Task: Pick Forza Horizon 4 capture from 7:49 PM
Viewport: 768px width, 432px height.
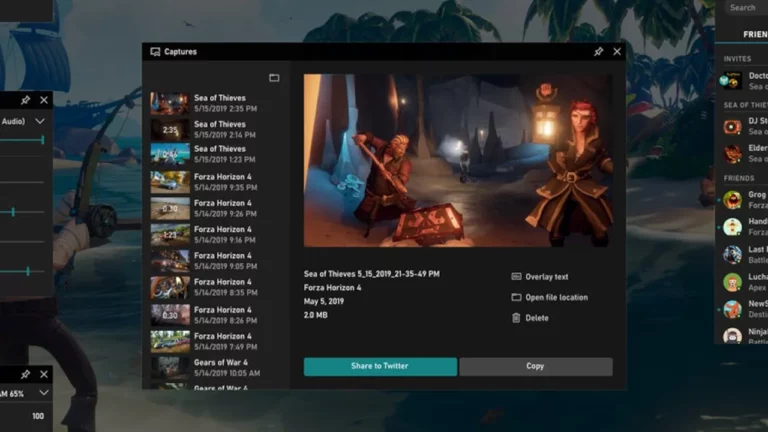Action: tap(215, 341)
